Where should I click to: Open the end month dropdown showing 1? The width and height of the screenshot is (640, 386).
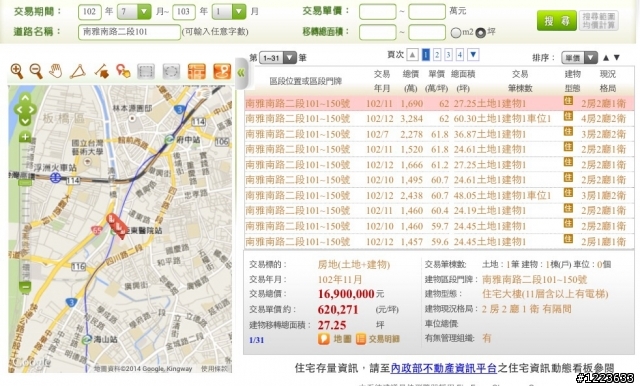coord(229,11)
